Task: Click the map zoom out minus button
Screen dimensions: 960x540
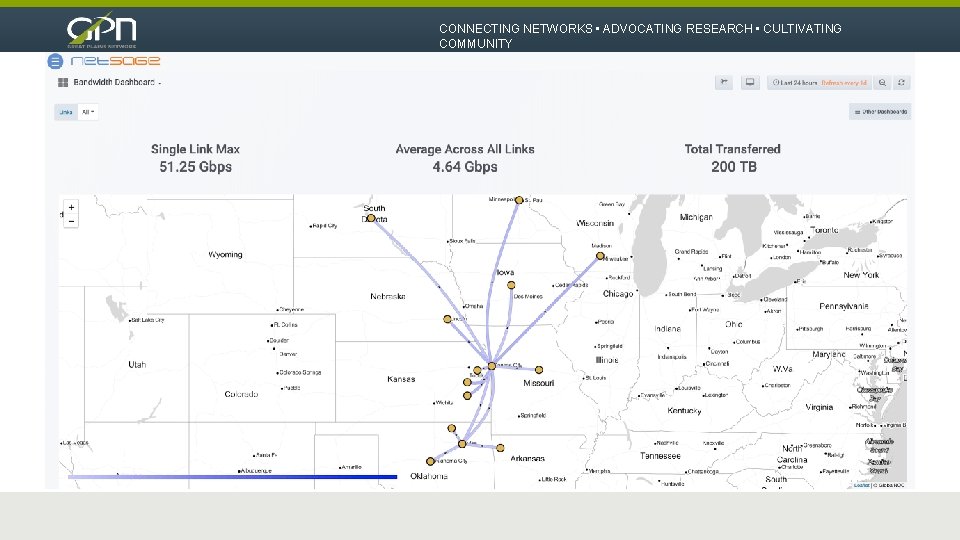Action: pyautogui.click(x=71, y=221)
